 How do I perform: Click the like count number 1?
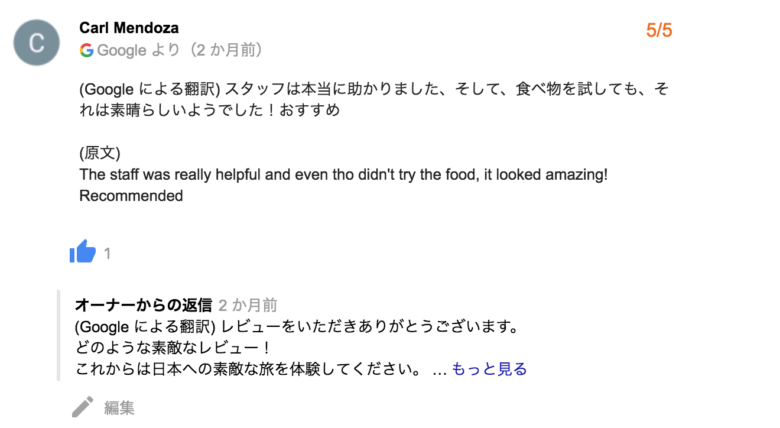(x=107, y=254)
